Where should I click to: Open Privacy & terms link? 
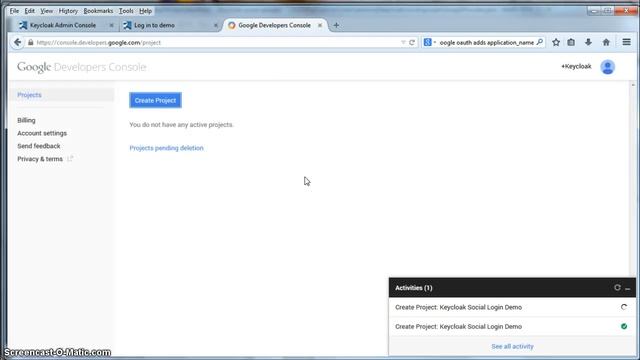point(40,159)
